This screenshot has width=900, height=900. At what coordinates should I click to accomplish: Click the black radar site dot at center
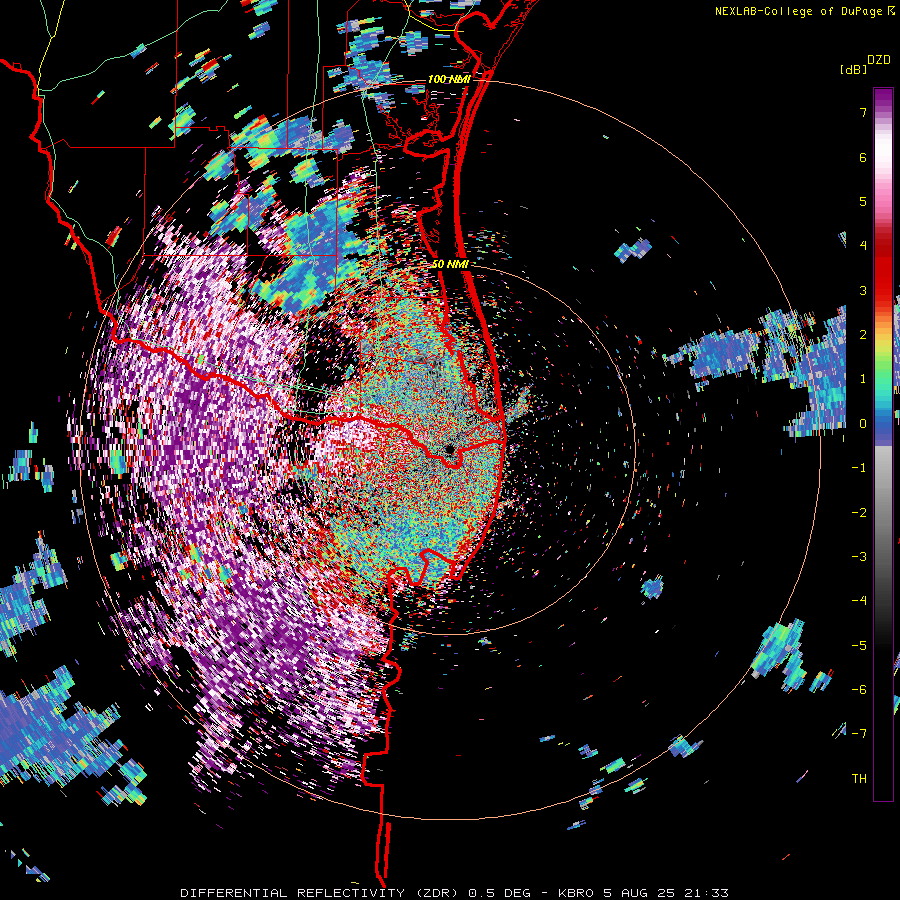click(x=450, y=449)
